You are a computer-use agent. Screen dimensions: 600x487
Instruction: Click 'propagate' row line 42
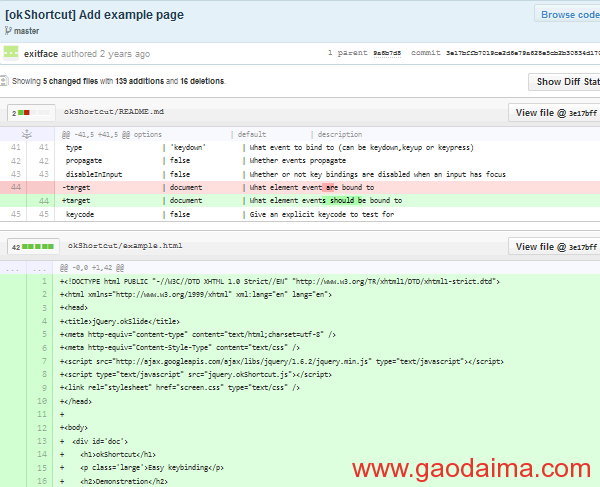(300, 161)
